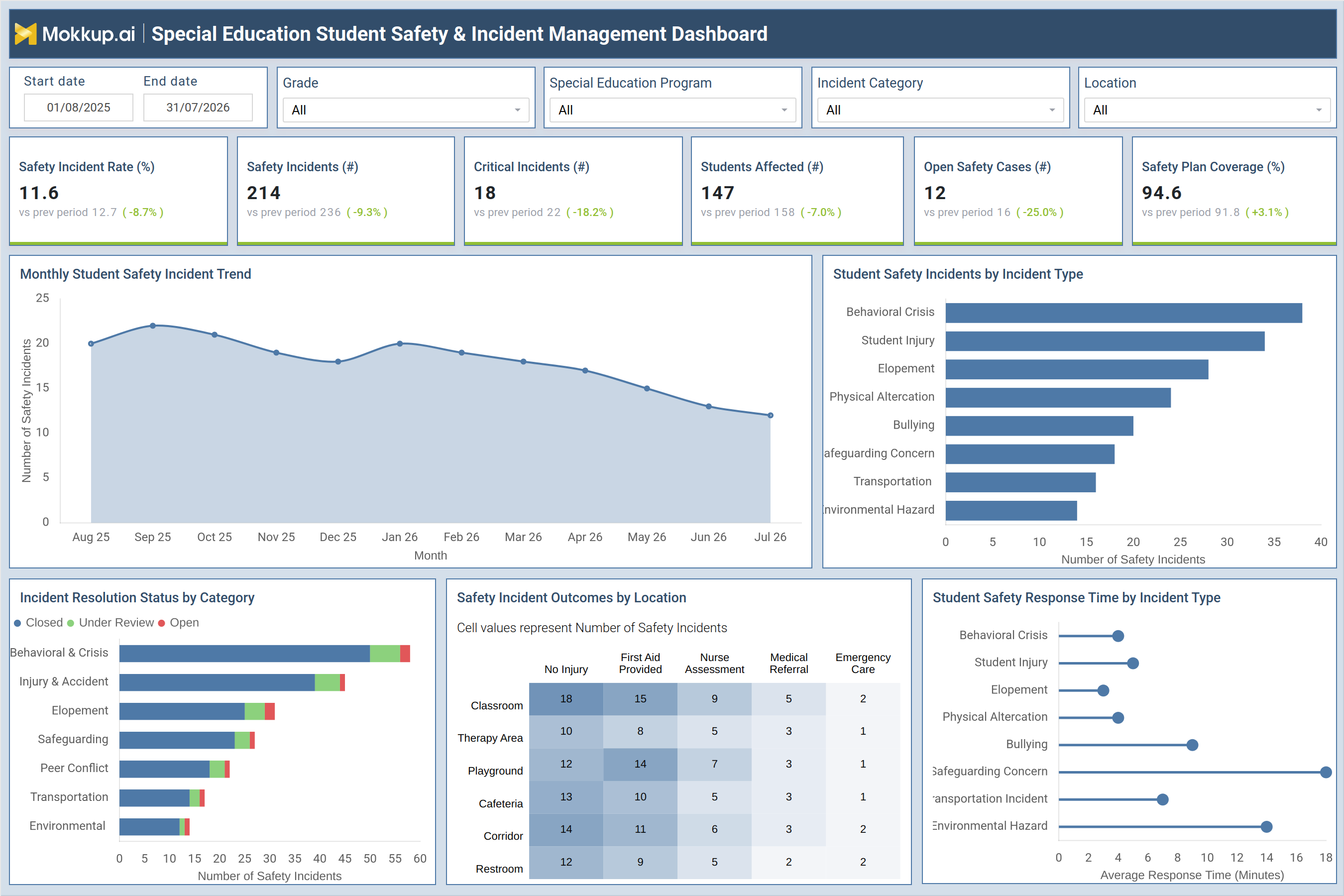
Task: Click the Classroom No Injury cell 18
Action: 565,699
